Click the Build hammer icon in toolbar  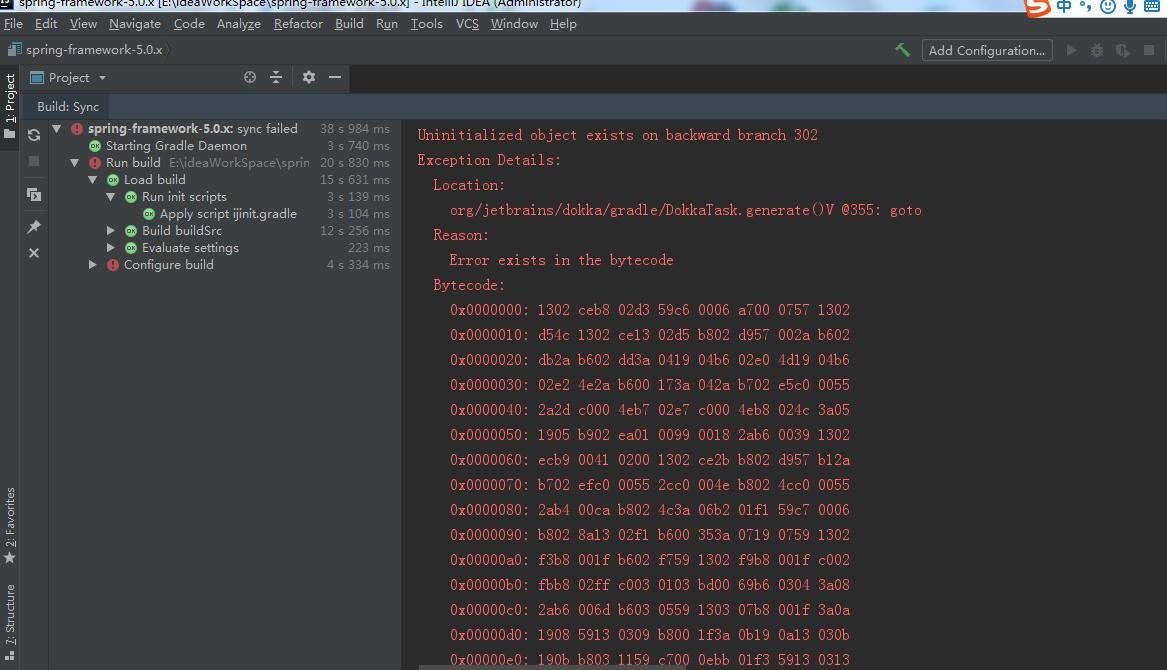tap(902, 50)
